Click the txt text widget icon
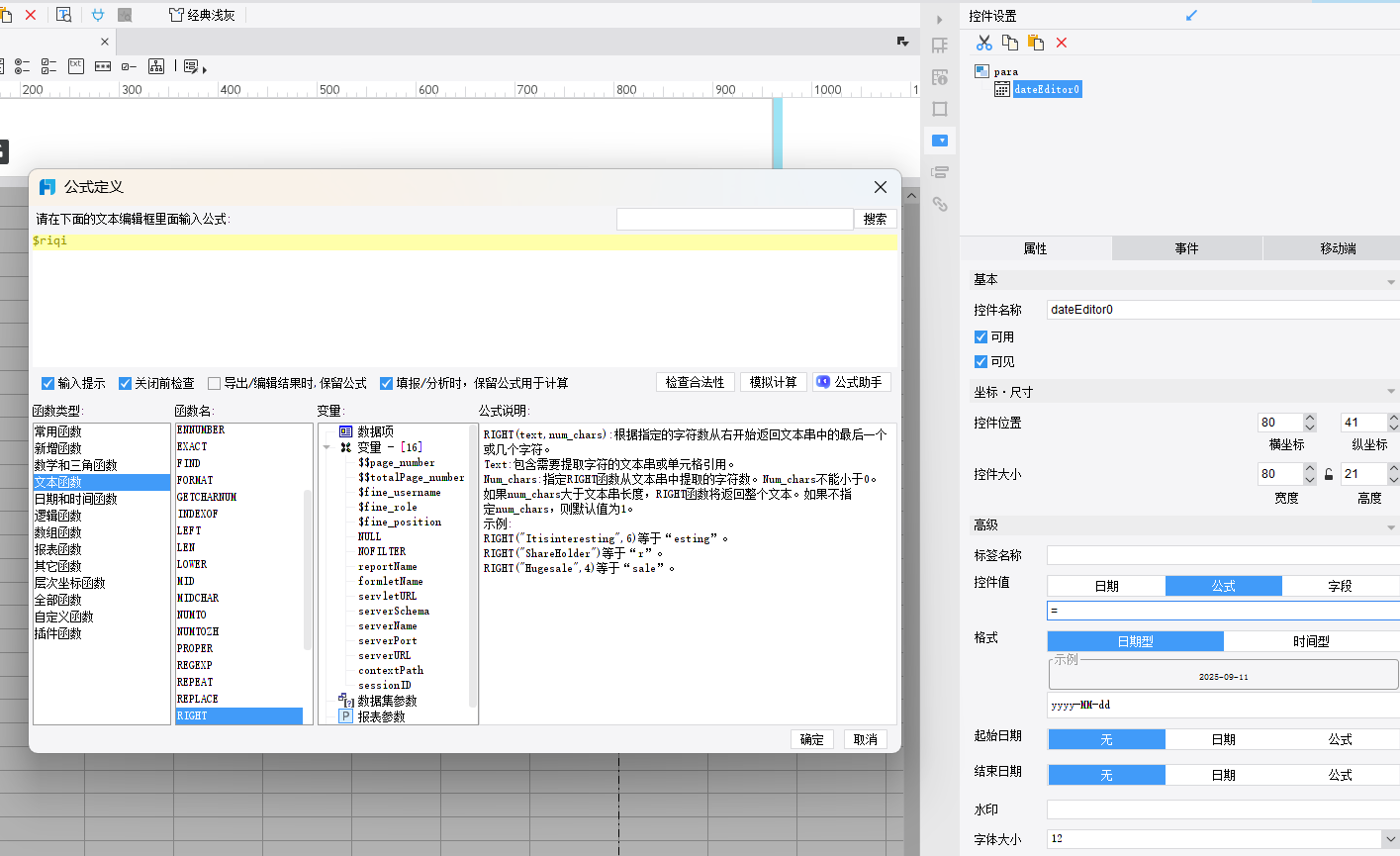The height and width of the screenshot is (856, 1400). pos(76,66)
